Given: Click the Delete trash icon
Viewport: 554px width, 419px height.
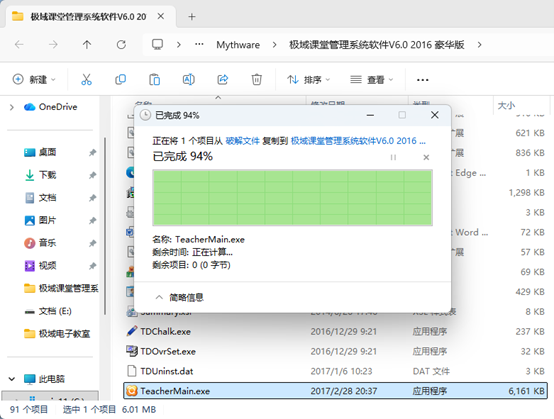Looking at the screenshot, I should click(x=257, y=79).
